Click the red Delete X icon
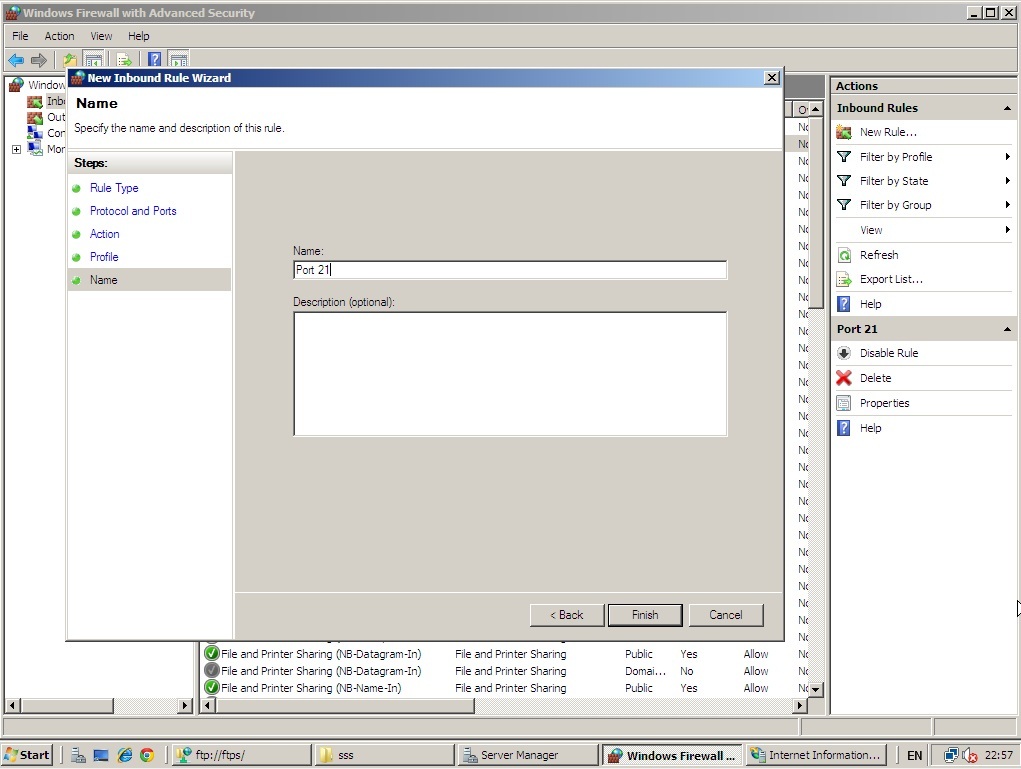Screen dimensions: 1021x769 point(844,378)
